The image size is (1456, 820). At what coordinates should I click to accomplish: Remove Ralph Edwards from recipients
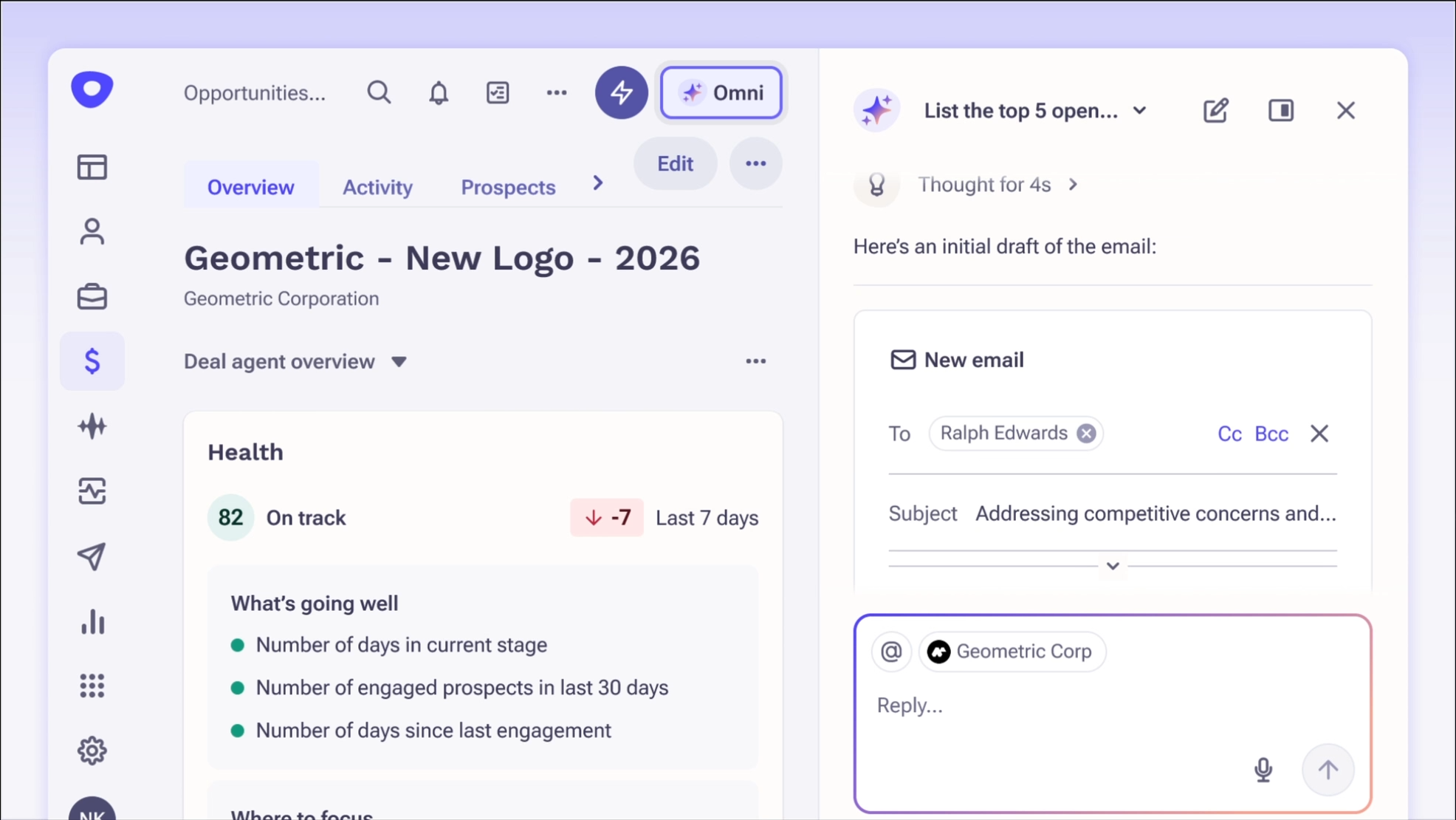(1086, 434)
